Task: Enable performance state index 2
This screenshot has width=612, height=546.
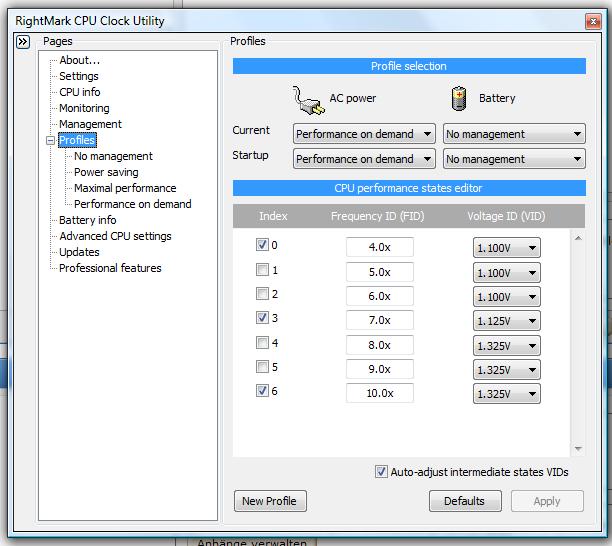Action: click(x=262, y=293)
